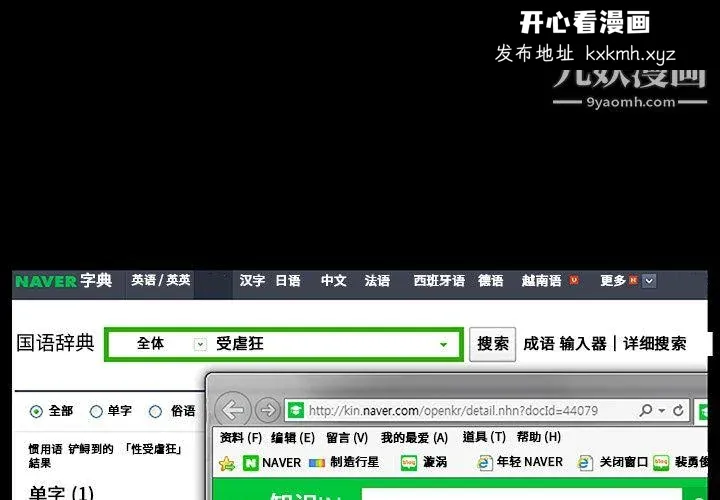Viewport: 720px width, 500px height.
Task: Click the 单字 (1) results heading
Action: point(61,493)
